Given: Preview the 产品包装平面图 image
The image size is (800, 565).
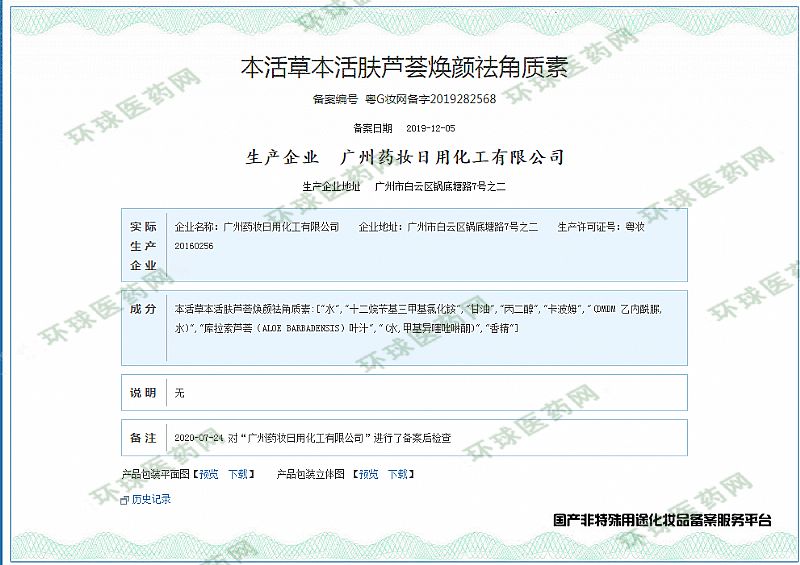Looking at the screenshot, I should pyautogui.click(x=208, y=474).
